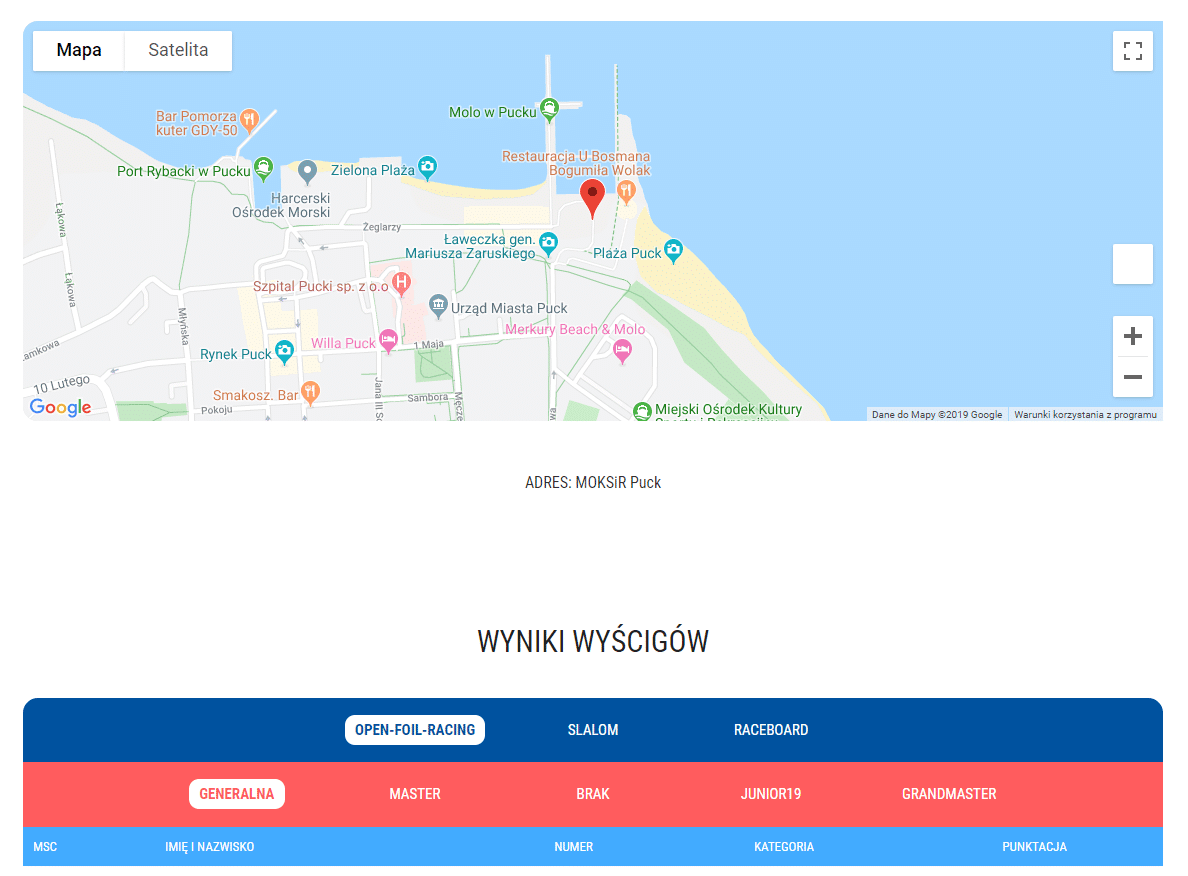Select the GENERALNA category tab
The image size is (1188, 876).
coord(237,794)
